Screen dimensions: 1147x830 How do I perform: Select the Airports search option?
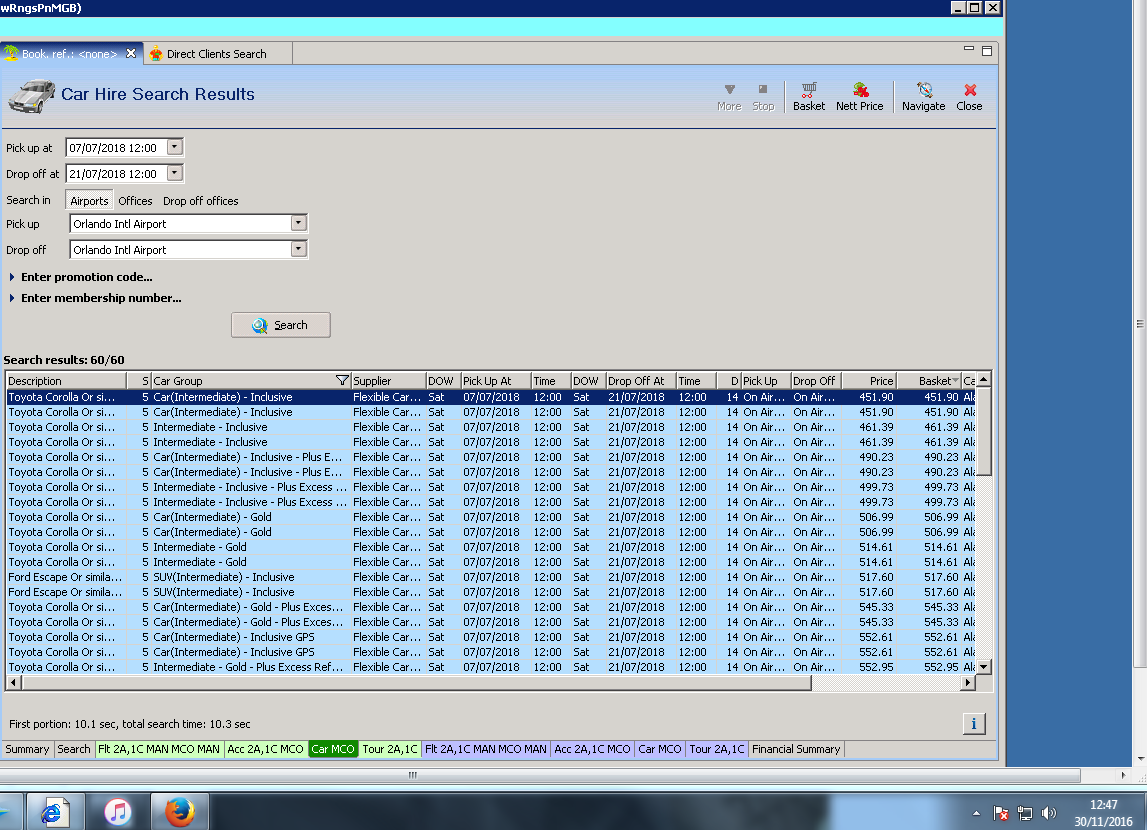(x=89, y=201)
